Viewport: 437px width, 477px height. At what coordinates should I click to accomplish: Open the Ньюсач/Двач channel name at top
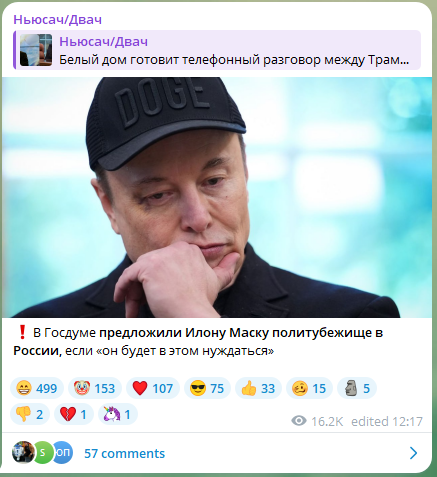pyautogui.click(x=57, y=20)
